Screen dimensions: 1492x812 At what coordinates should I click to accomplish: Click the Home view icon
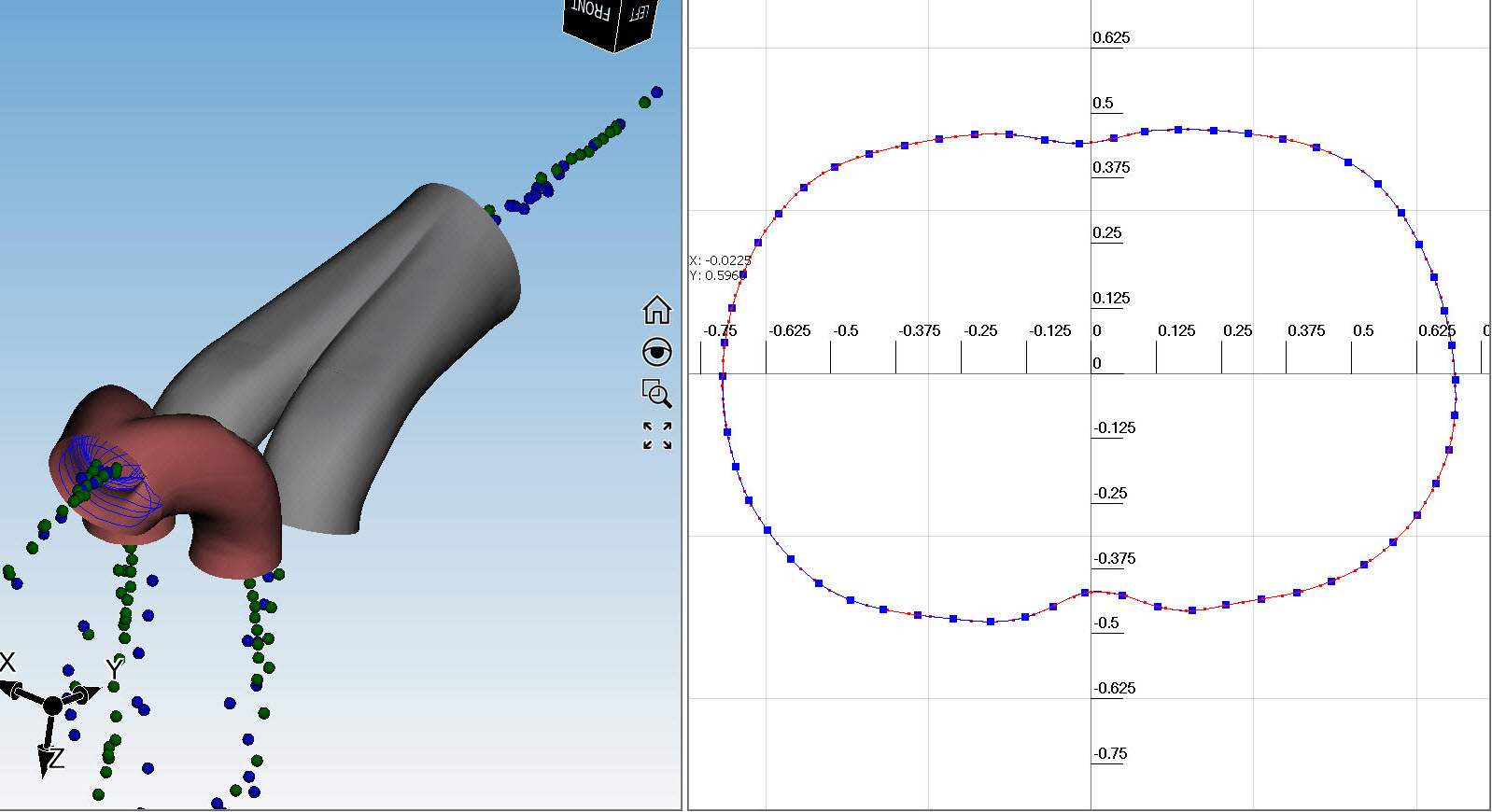click(x=656, y=309)
